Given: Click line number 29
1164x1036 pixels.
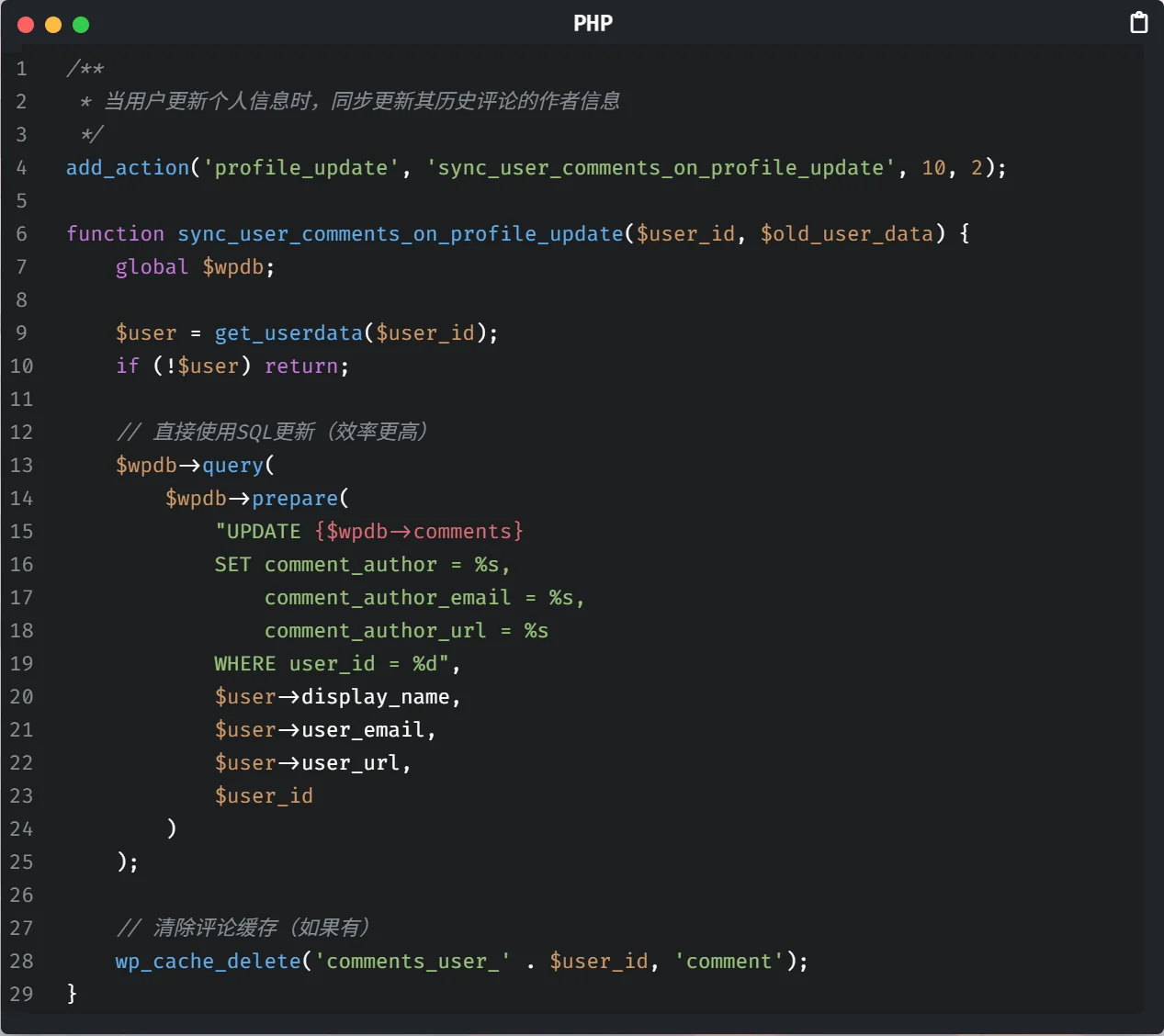Looking at the screenshot, I should (21, 995).
